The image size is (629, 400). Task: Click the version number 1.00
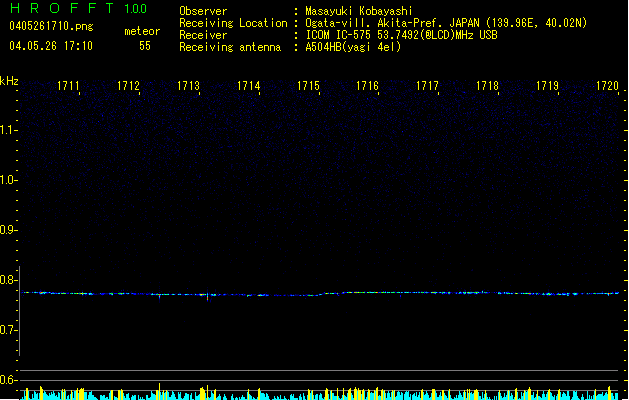pos(136,9)
